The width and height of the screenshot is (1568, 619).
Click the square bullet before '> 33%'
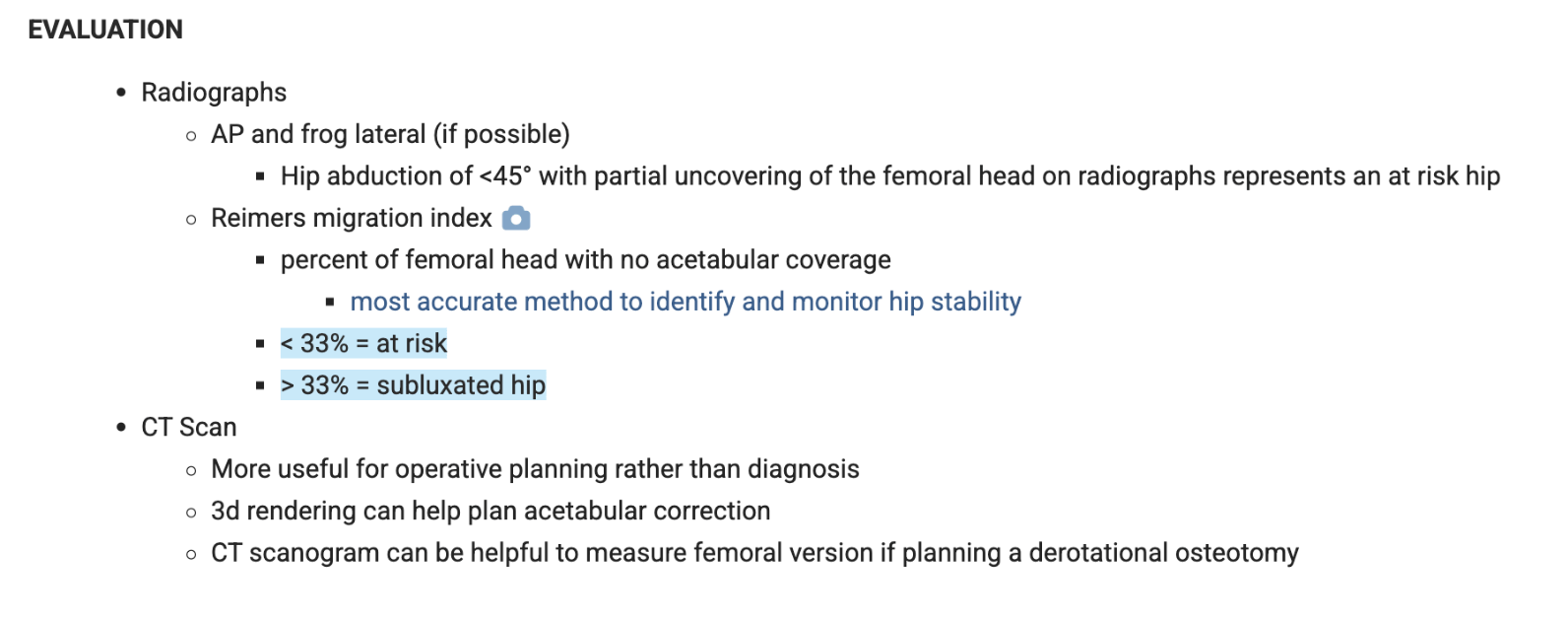(260, 385)
